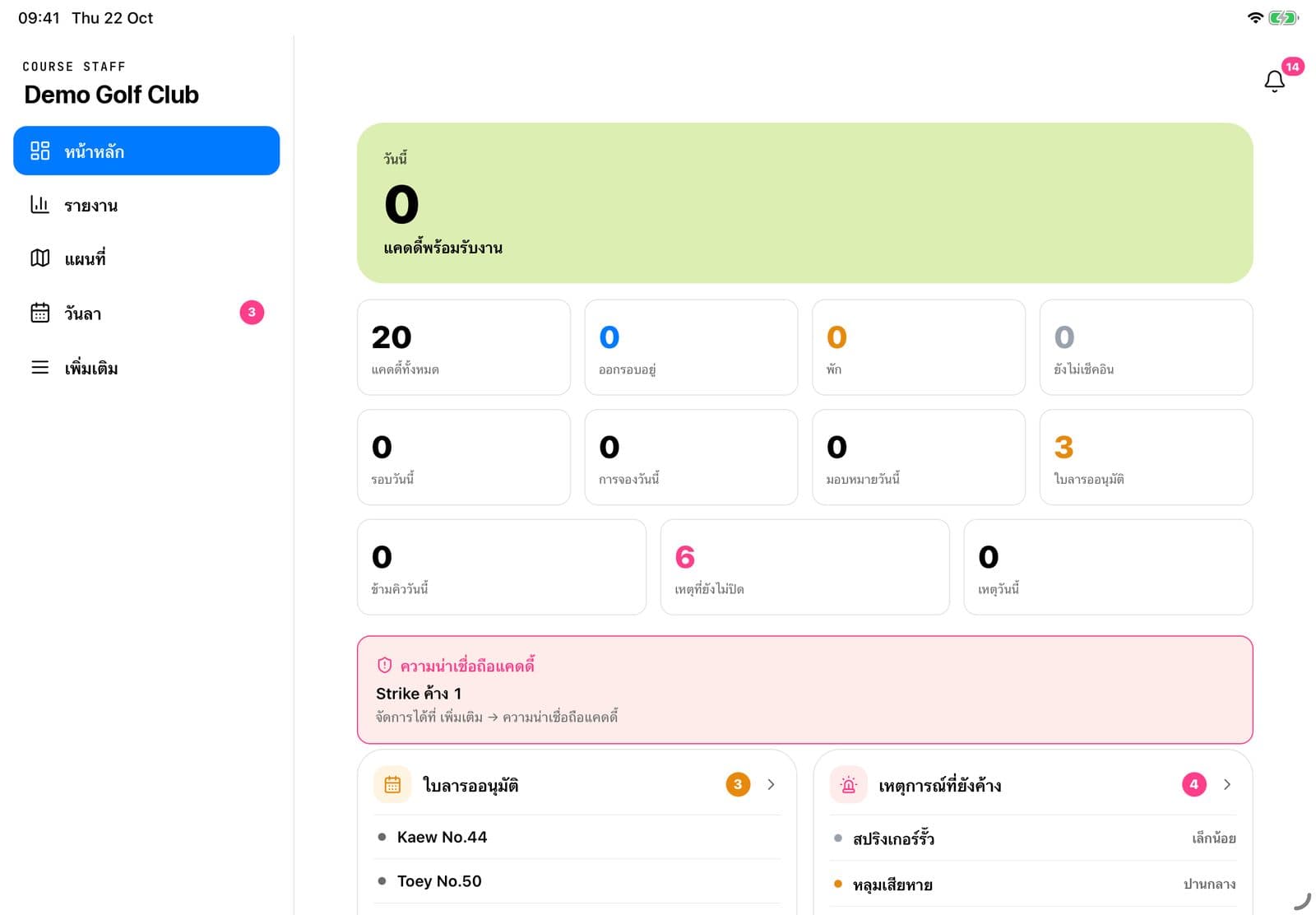
Task: Open the พัก stat card
Action: tap(919, 347)
